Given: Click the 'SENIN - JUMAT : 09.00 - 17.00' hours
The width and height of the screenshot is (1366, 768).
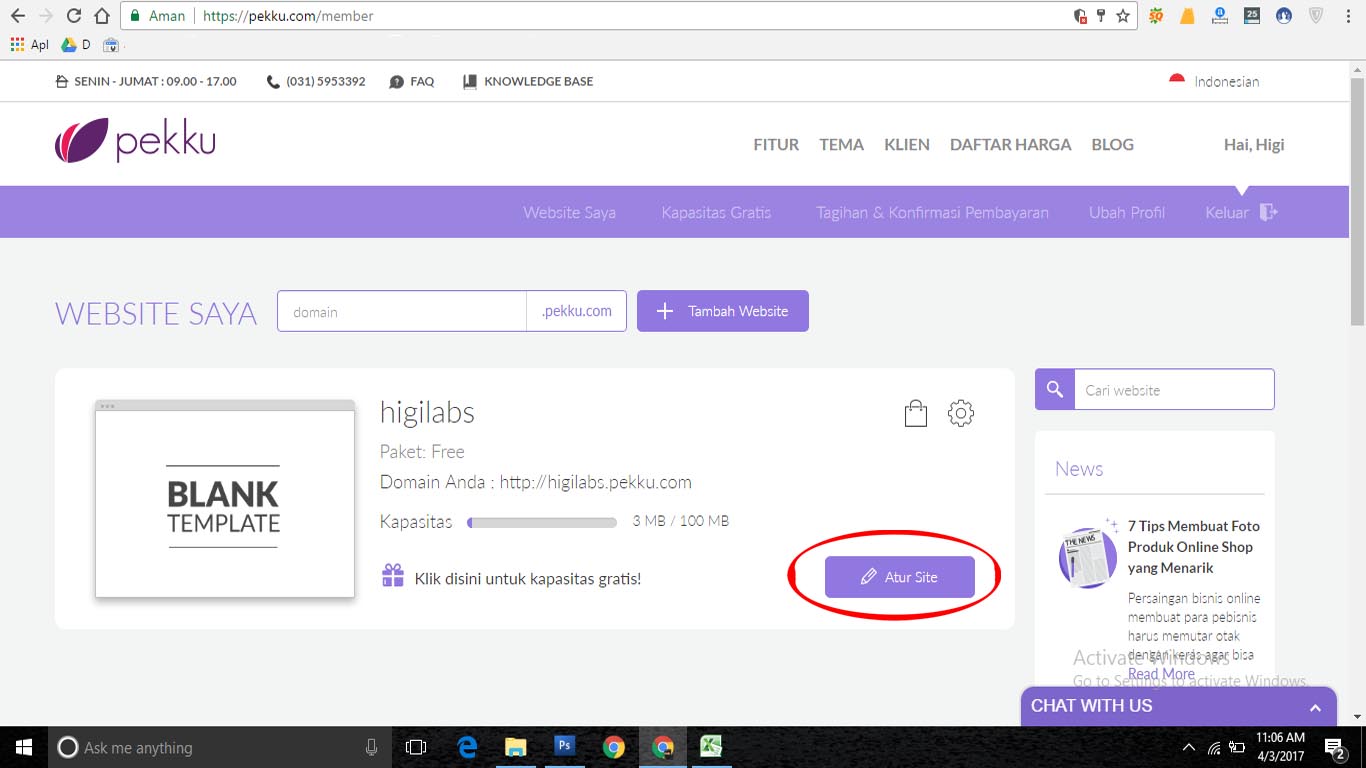Looking at the screenshot, I should [155, 81].
